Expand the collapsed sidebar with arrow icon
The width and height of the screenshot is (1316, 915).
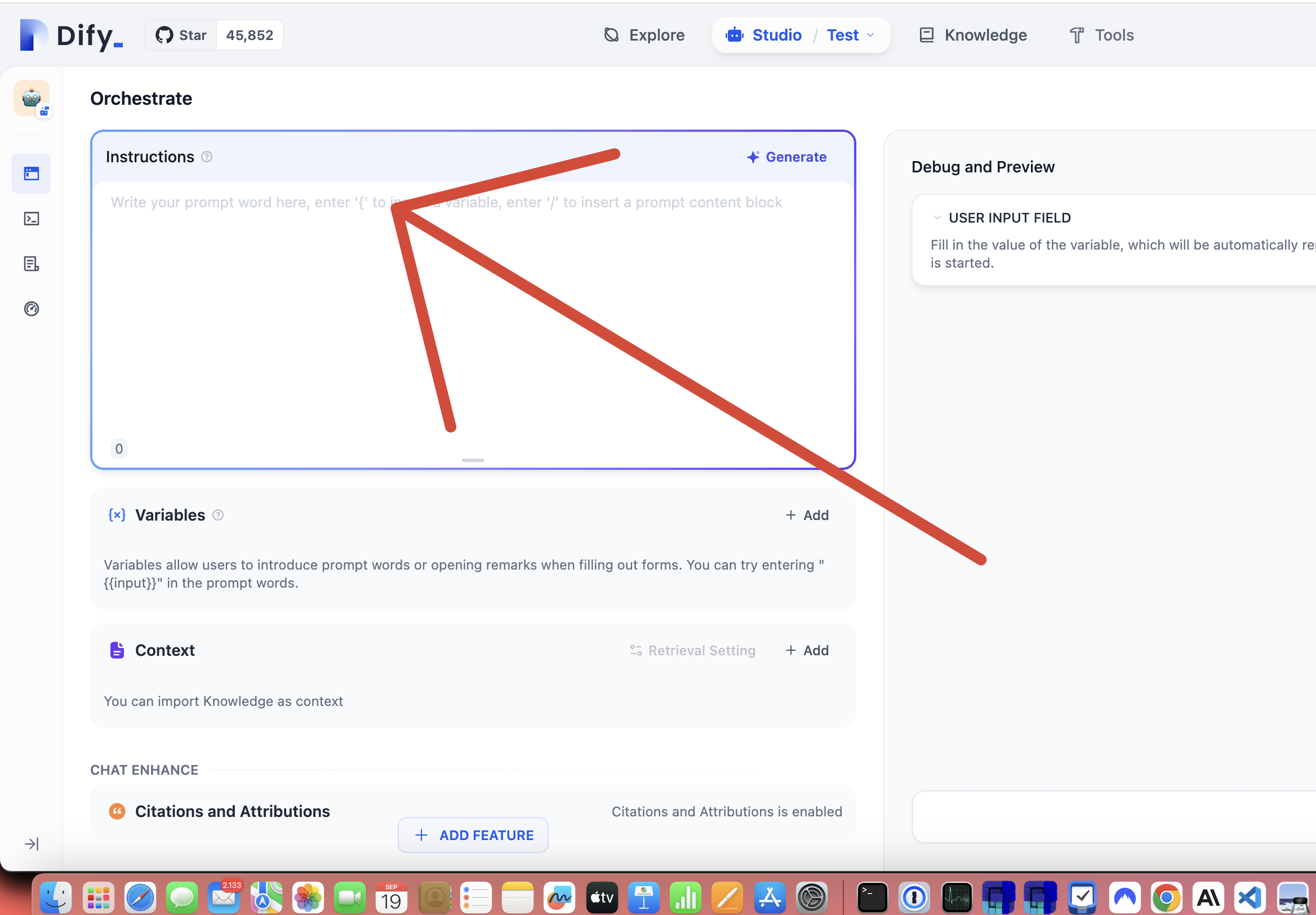pyautogui.click(x=32, y=844)
